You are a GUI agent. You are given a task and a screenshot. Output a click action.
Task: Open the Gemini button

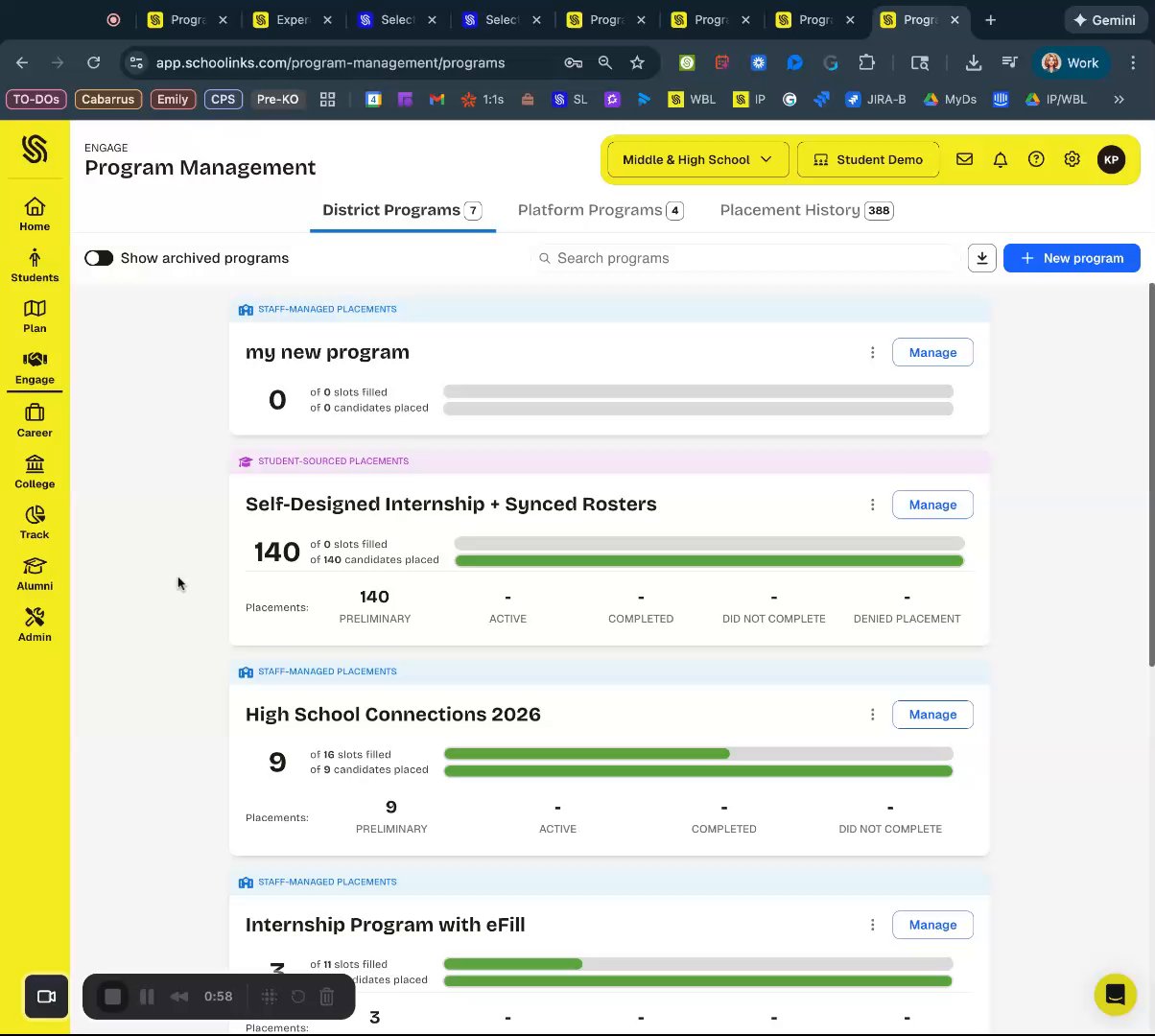click(x=1104, y=20)
